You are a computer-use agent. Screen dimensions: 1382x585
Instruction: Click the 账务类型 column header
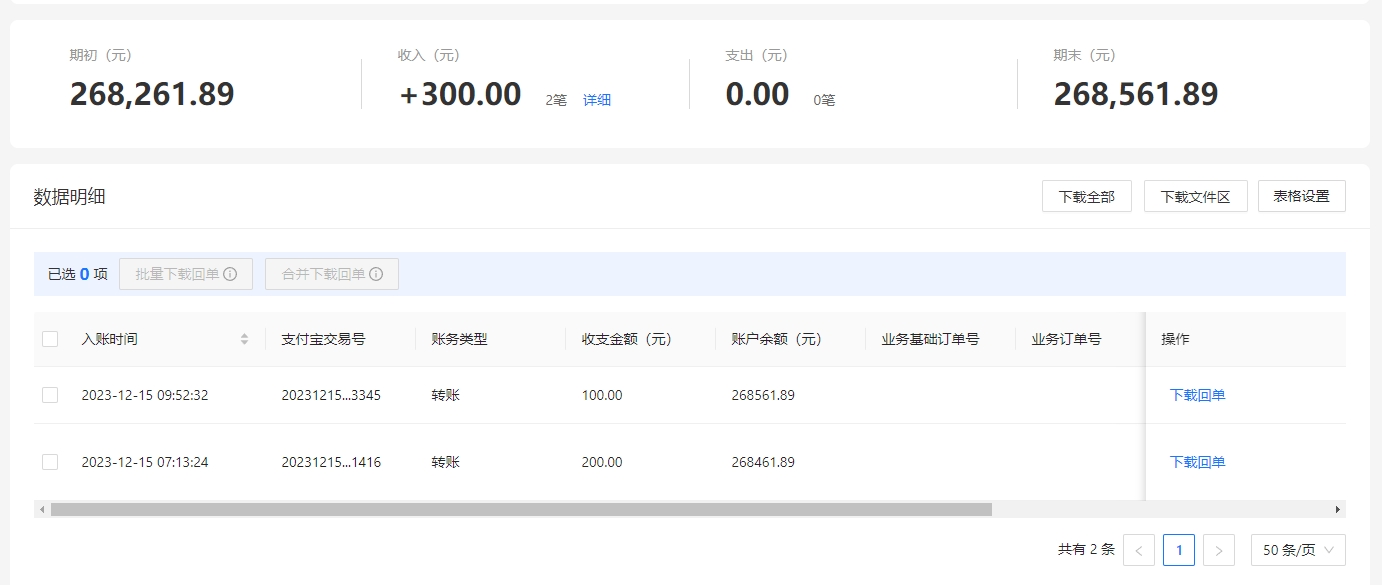click(459, 339)
